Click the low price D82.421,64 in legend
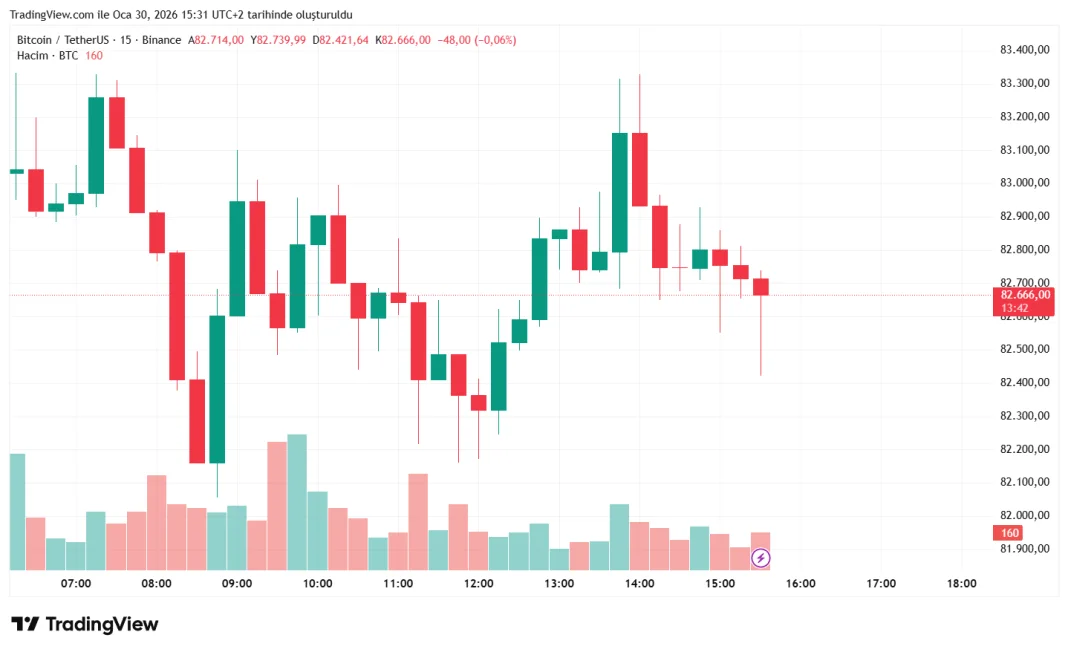This screenshot has height=652, width=1068. 340,40
